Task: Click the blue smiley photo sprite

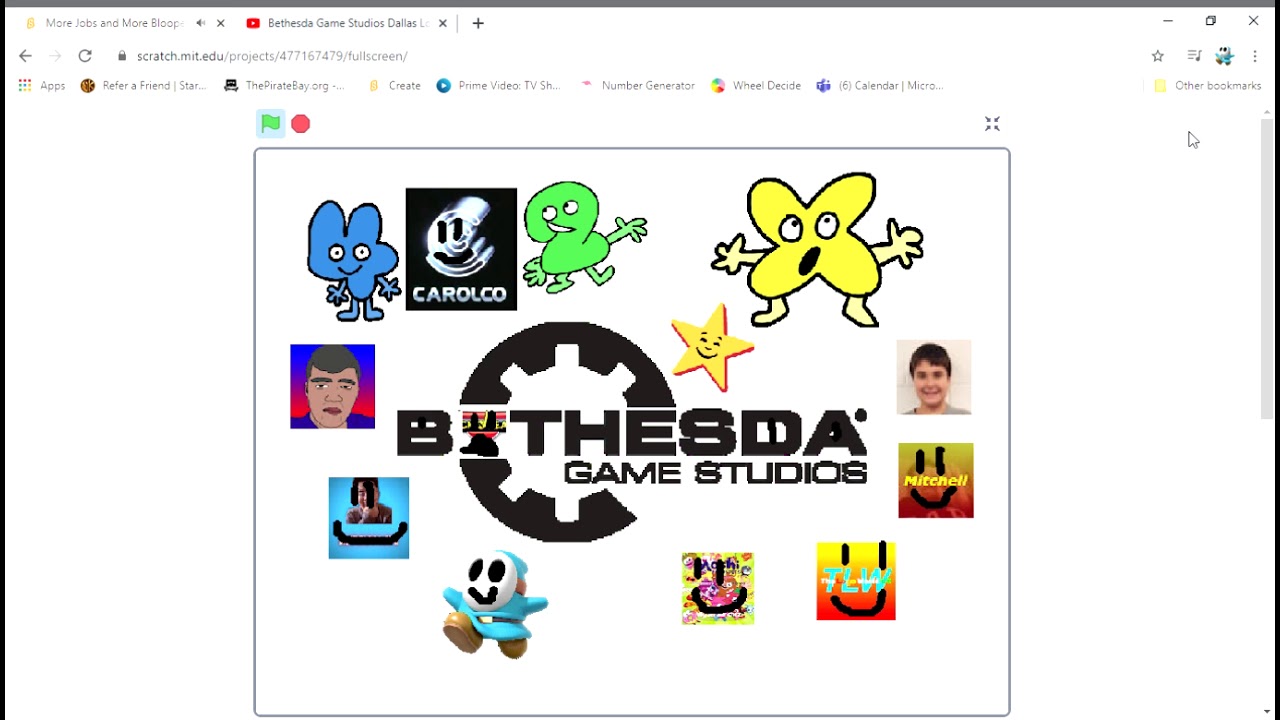Action: 369,518
